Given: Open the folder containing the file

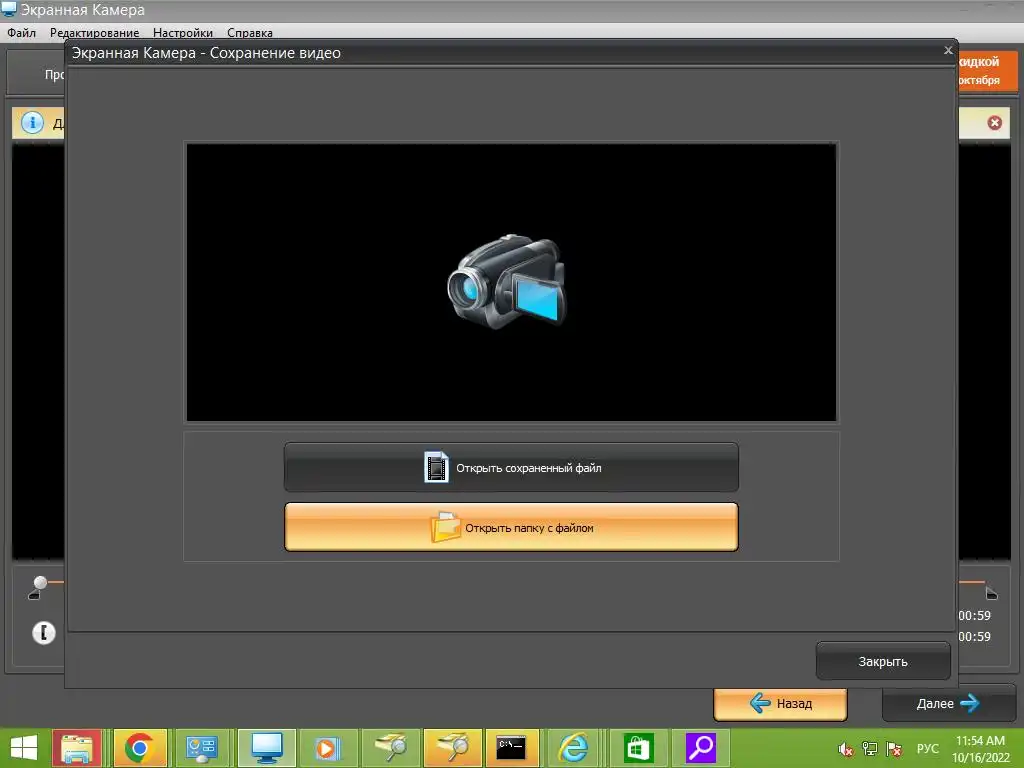Looking at the screenshot, I should (x=511, y=527).
